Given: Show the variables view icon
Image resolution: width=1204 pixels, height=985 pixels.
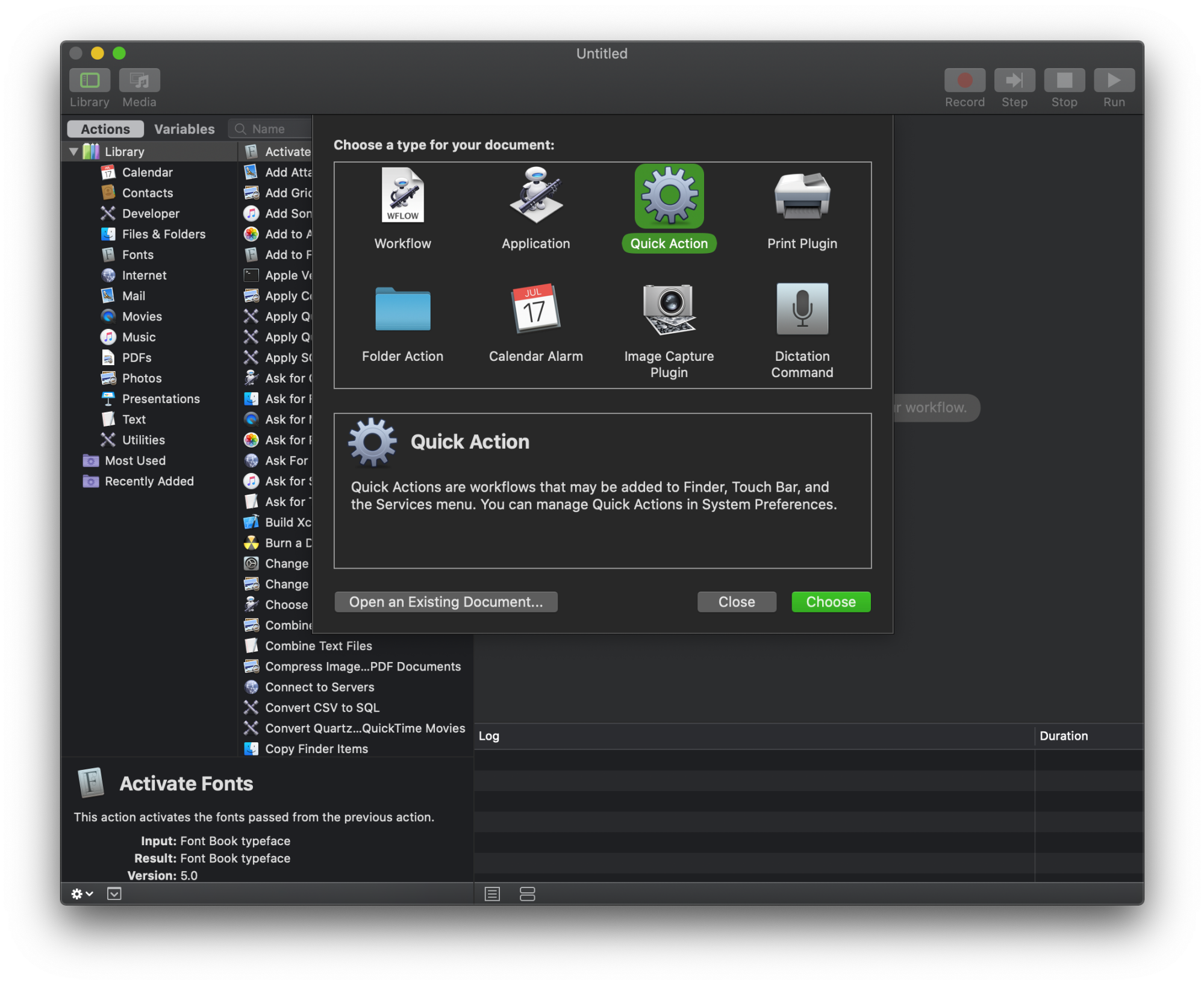Looking at the screenshot, I should click(x=527, y=894).
